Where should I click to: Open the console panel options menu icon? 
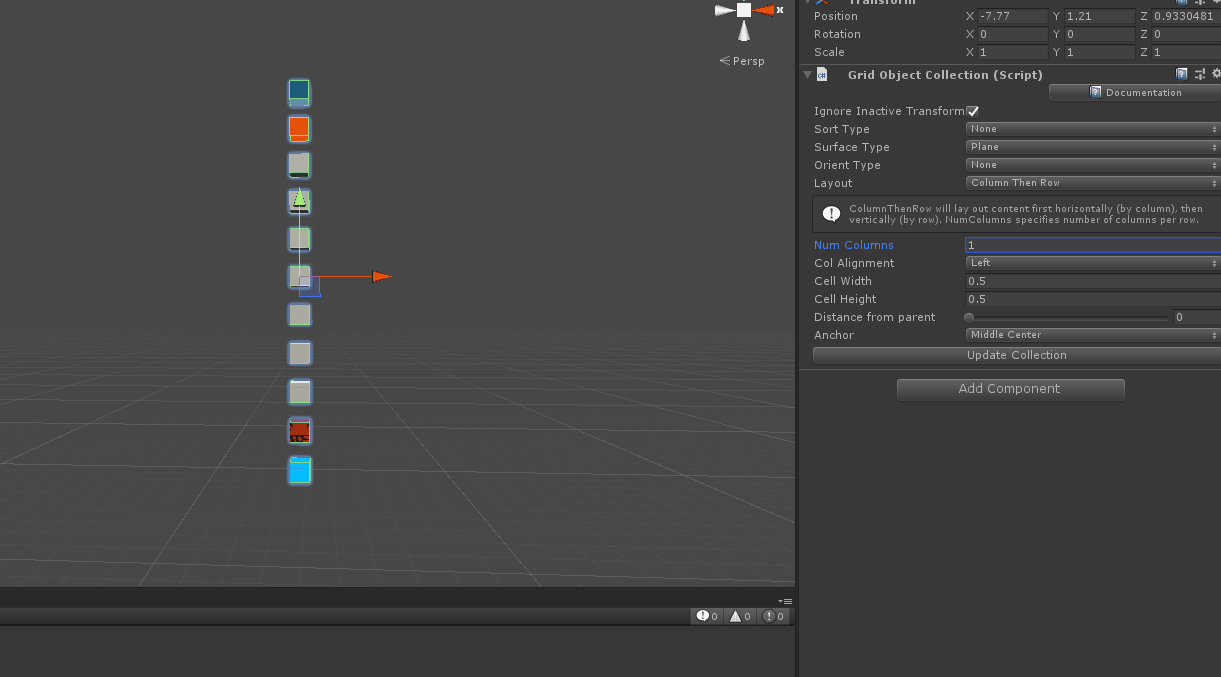click(x=785, y=600)
